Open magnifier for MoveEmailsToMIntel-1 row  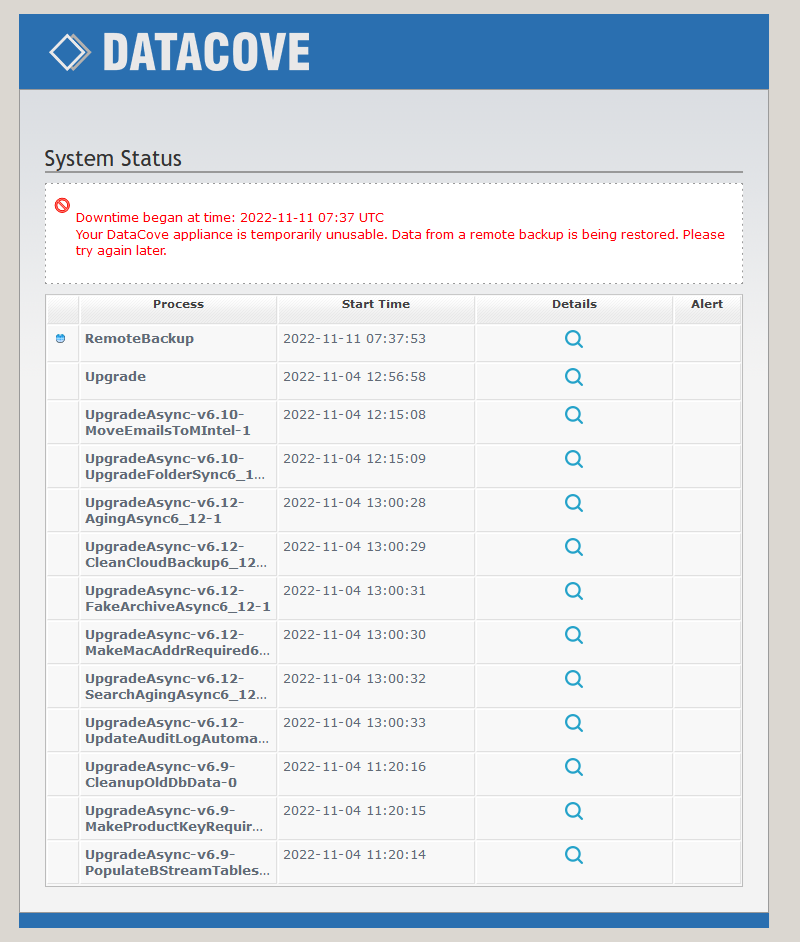point(573,415)
